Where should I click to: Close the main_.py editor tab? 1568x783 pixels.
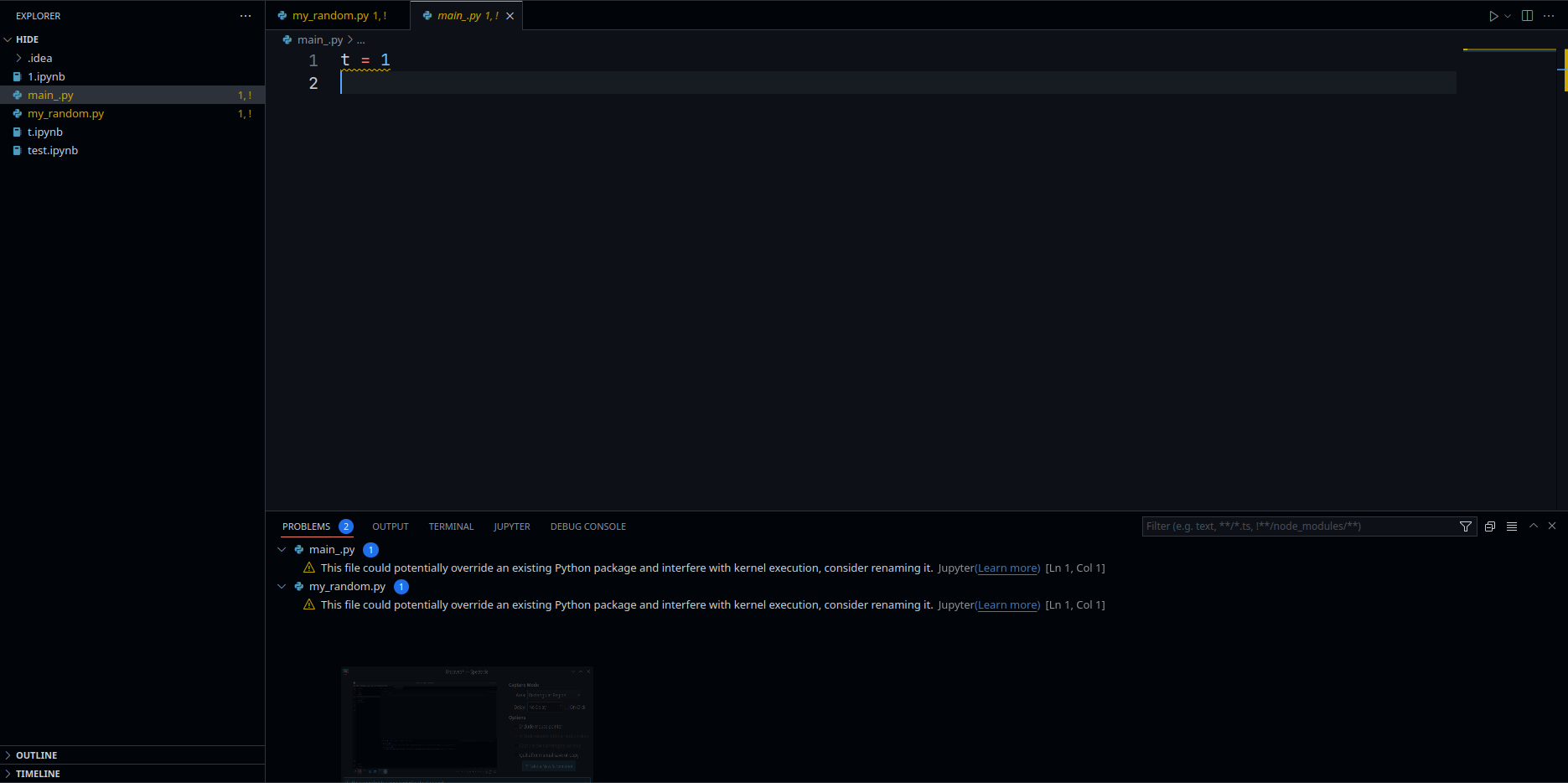tap(510, 15)
